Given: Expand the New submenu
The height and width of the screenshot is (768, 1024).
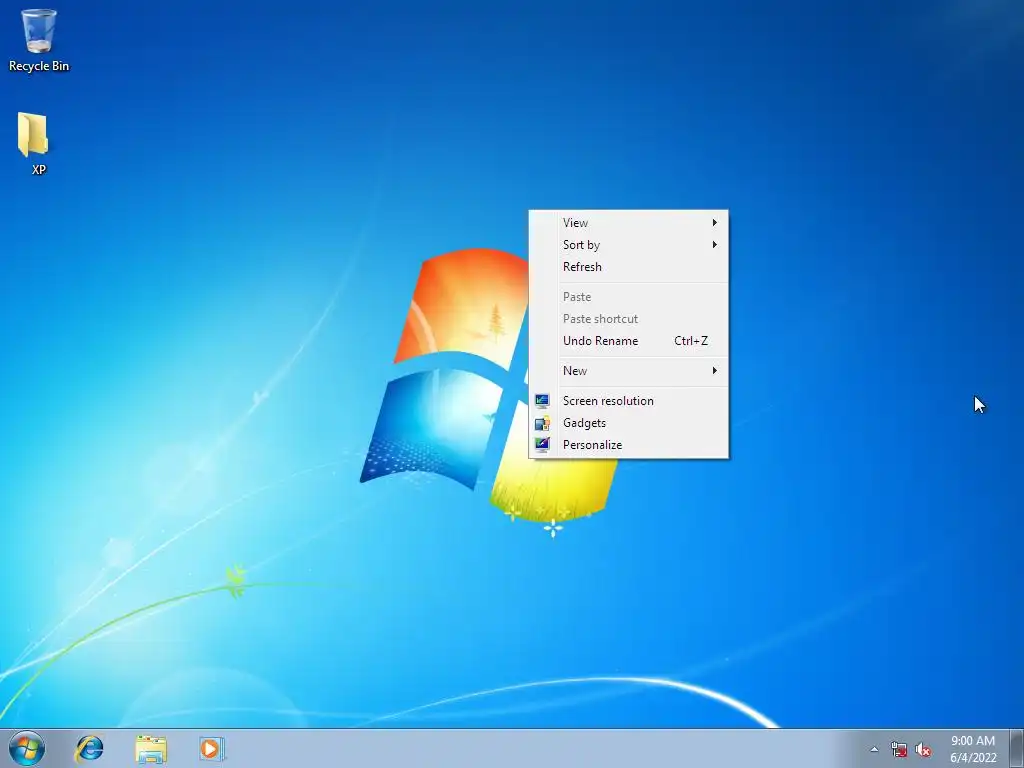Looking at the screenshot, I should point(628,371).
